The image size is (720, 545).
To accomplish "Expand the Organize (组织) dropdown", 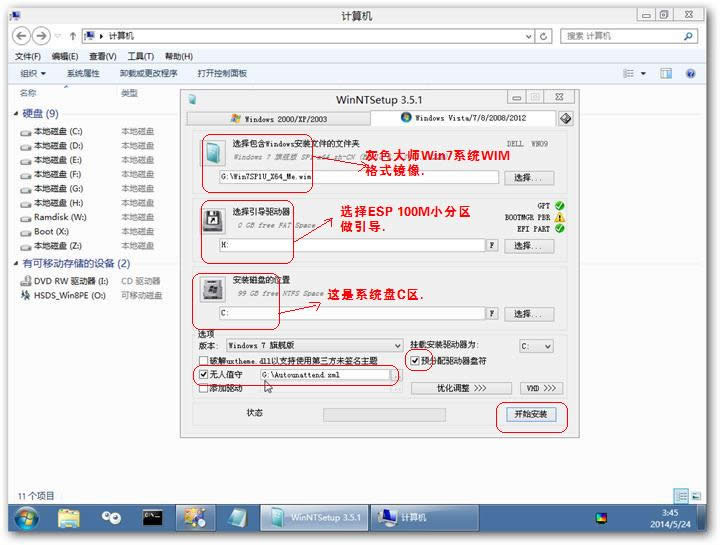I will coord(33,73).
